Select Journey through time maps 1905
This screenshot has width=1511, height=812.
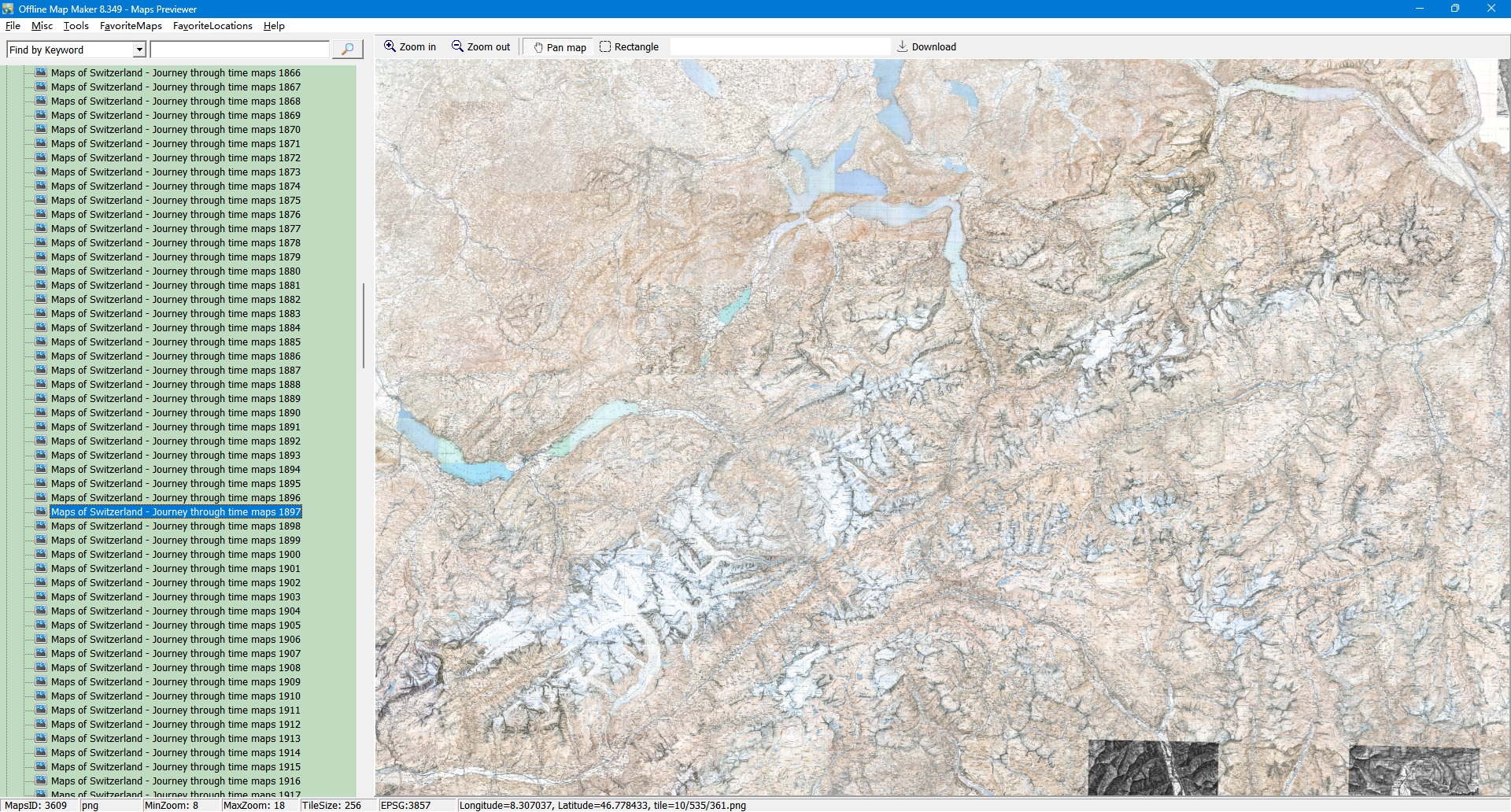click(175, 626)
